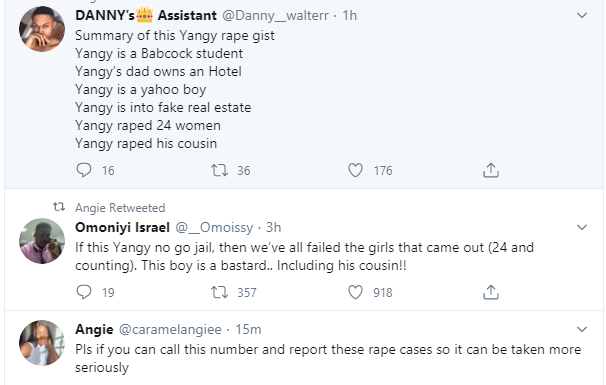Share Omoniyi Israel's tweet
Image resolution: width=606 pixels, height=385 pixels.
(491, 292)
